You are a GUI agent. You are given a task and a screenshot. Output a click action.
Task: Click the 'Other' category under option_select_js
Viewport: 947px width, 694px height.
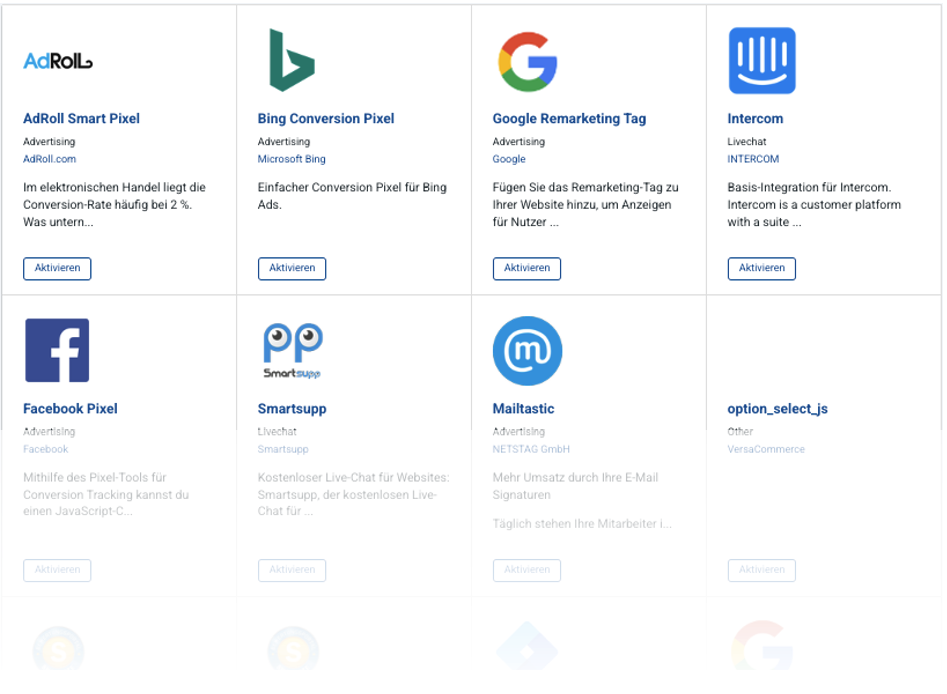740,431
